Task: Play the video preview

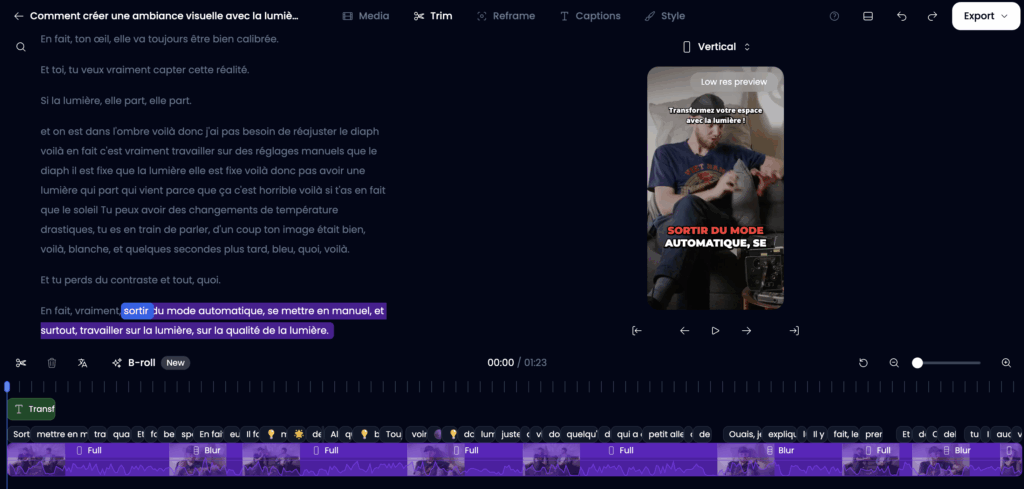Action: pyautogui.click(x=715, y=331)
